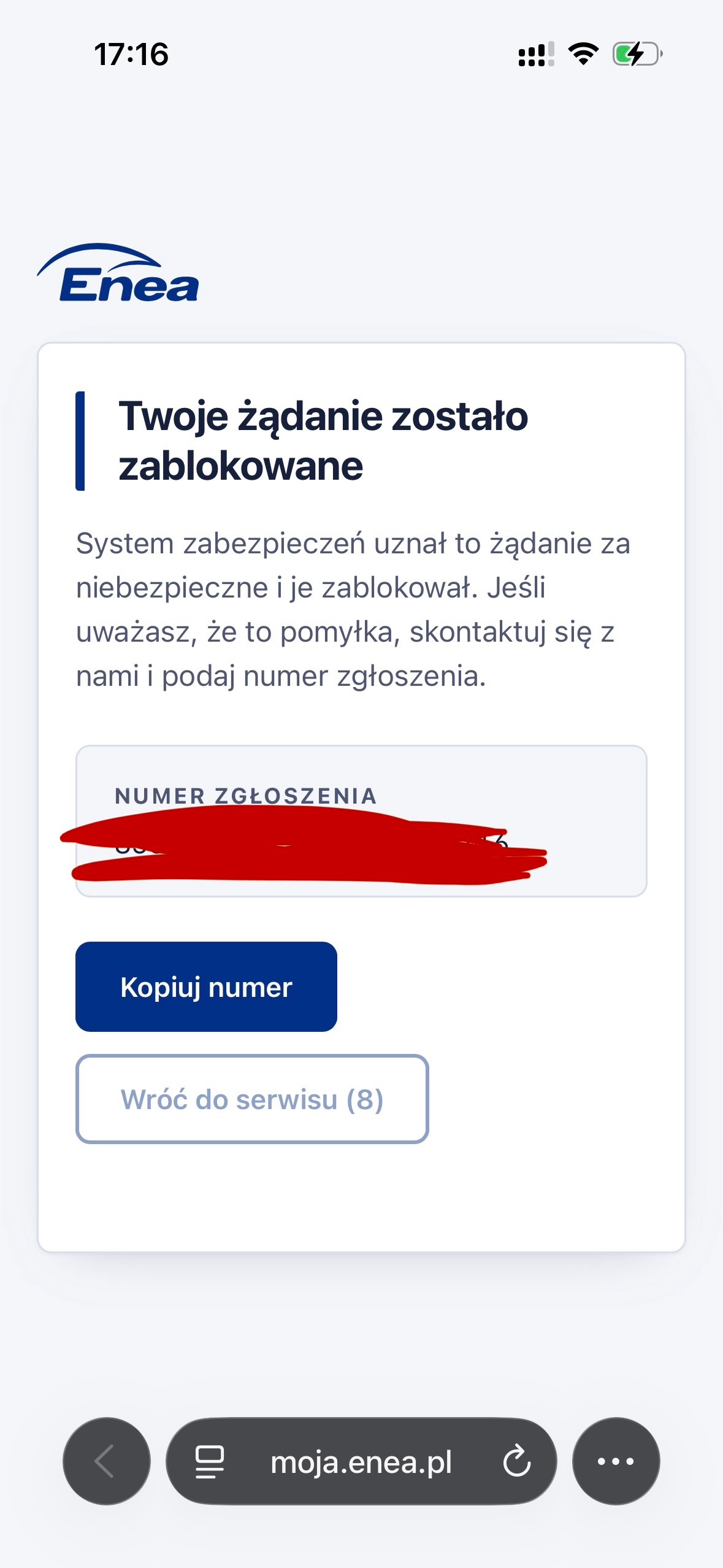Tap the moja.enea.pl address text
The height and width of the screenshot is (1568, 723).
point(361,1462)
